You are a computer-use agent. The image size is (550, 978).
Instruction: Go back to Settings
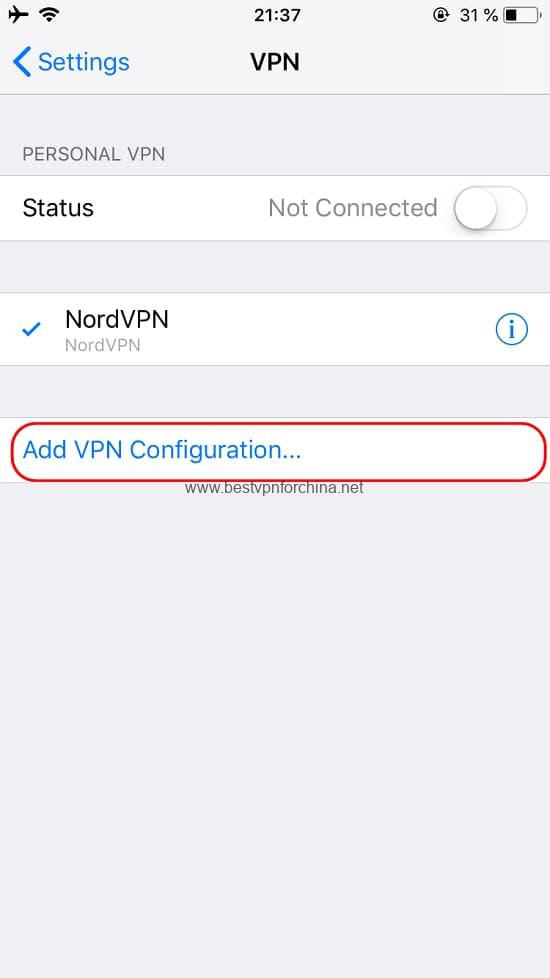pyautogui.click(x=71, y=62)
